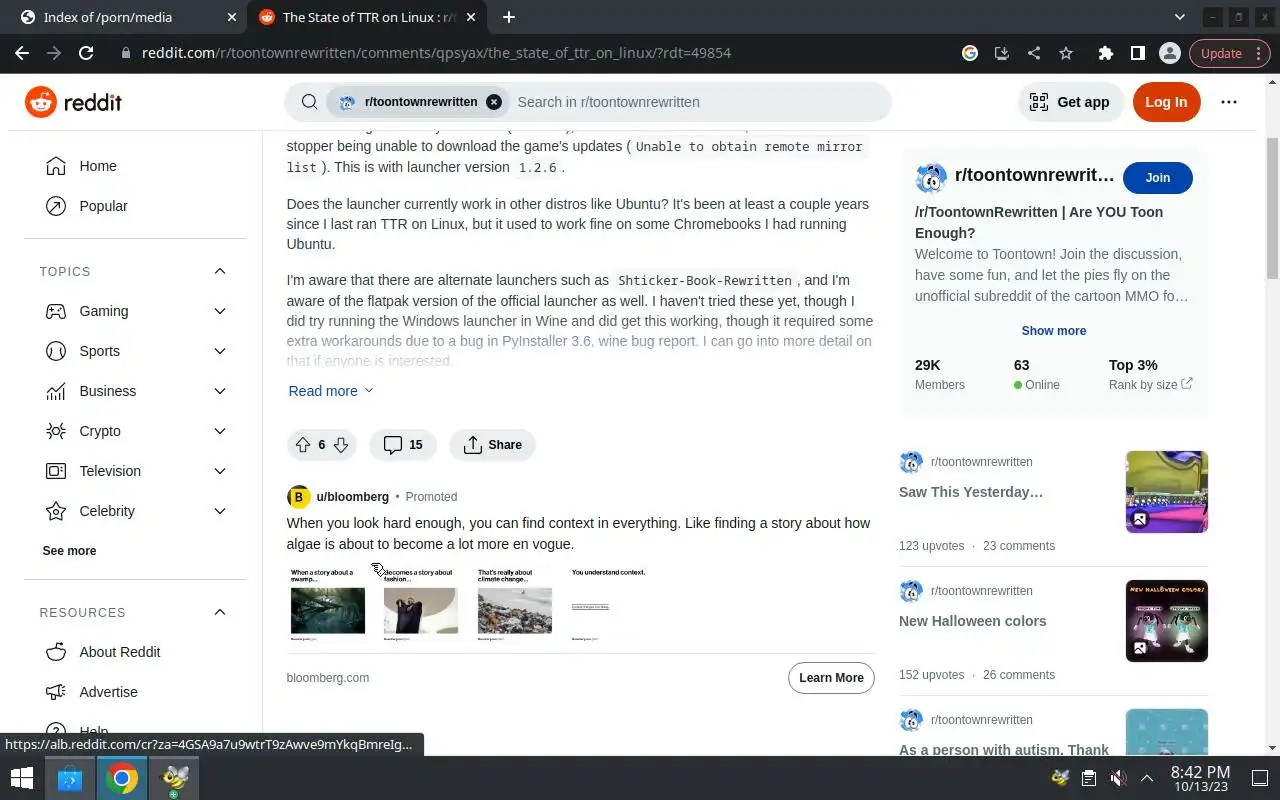The width and height of the screenshot is (1280, 800).
Task: Open the Saw This Yesterday post
Action: point(971,492)
